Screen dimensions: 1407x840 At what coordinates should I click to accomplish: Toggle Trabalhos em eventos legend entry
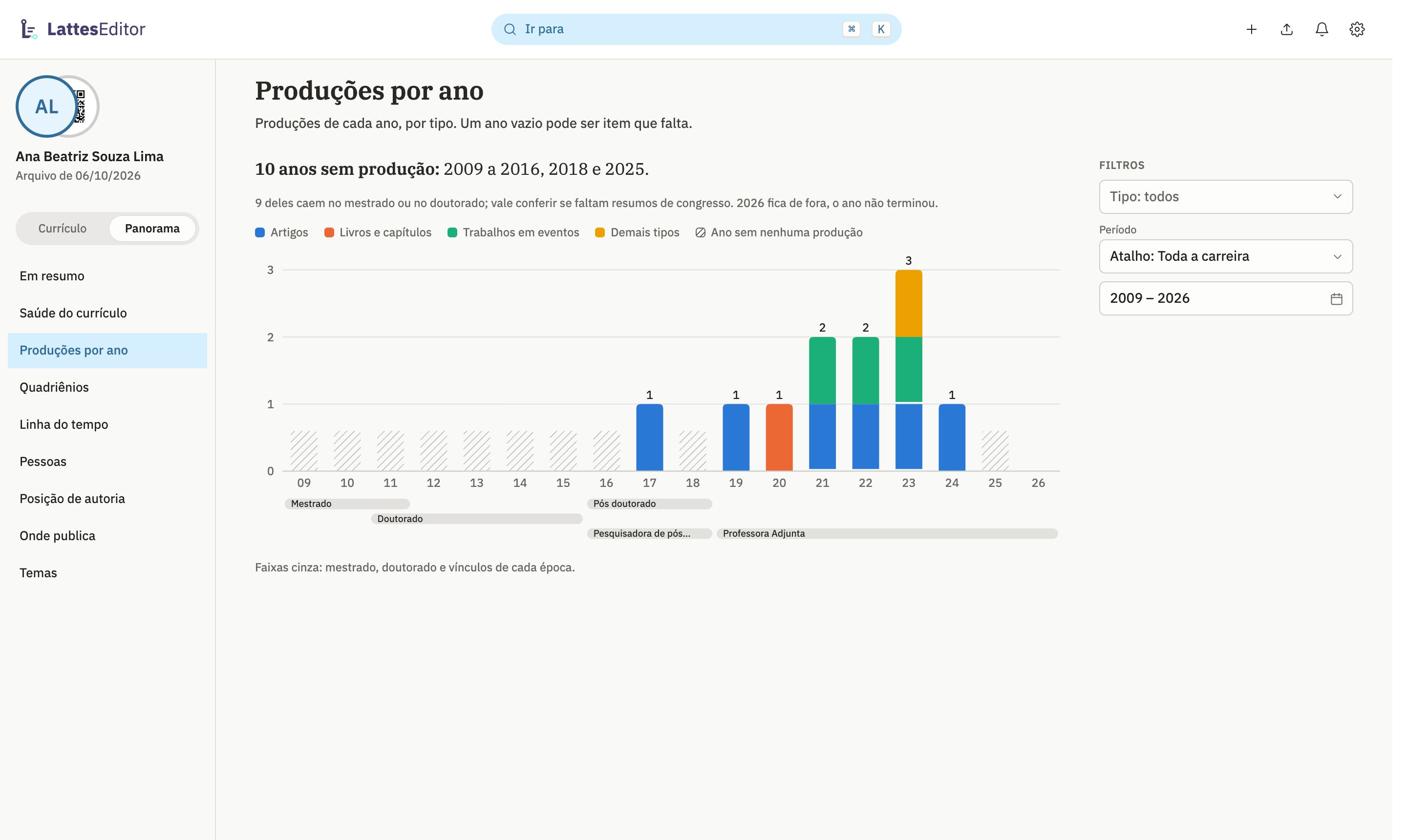coord(513,232)
